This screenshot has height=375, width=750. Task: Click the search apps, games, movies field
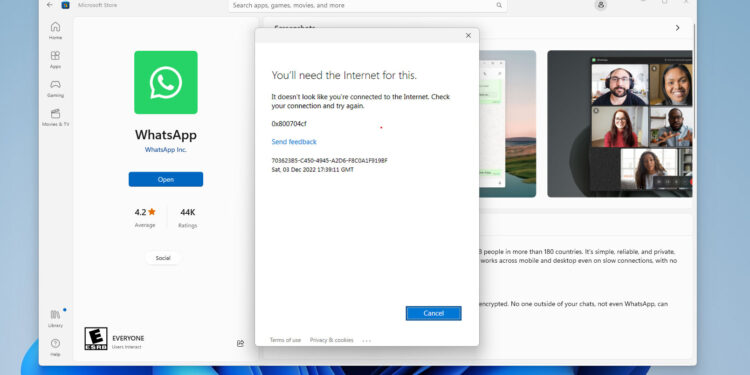click(x=367, y=5)
